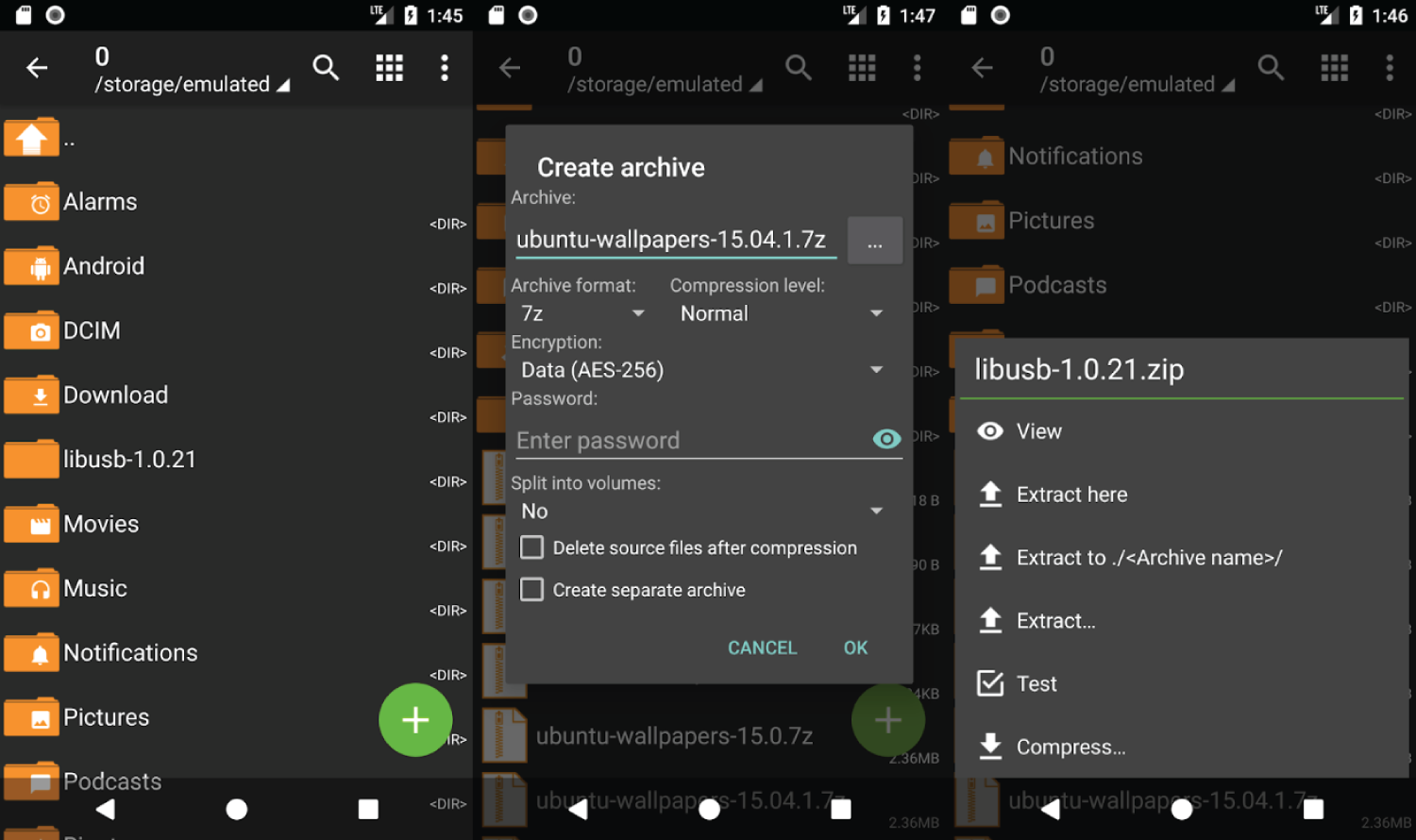
Task: Open the Android folder row
Action: 236,266
